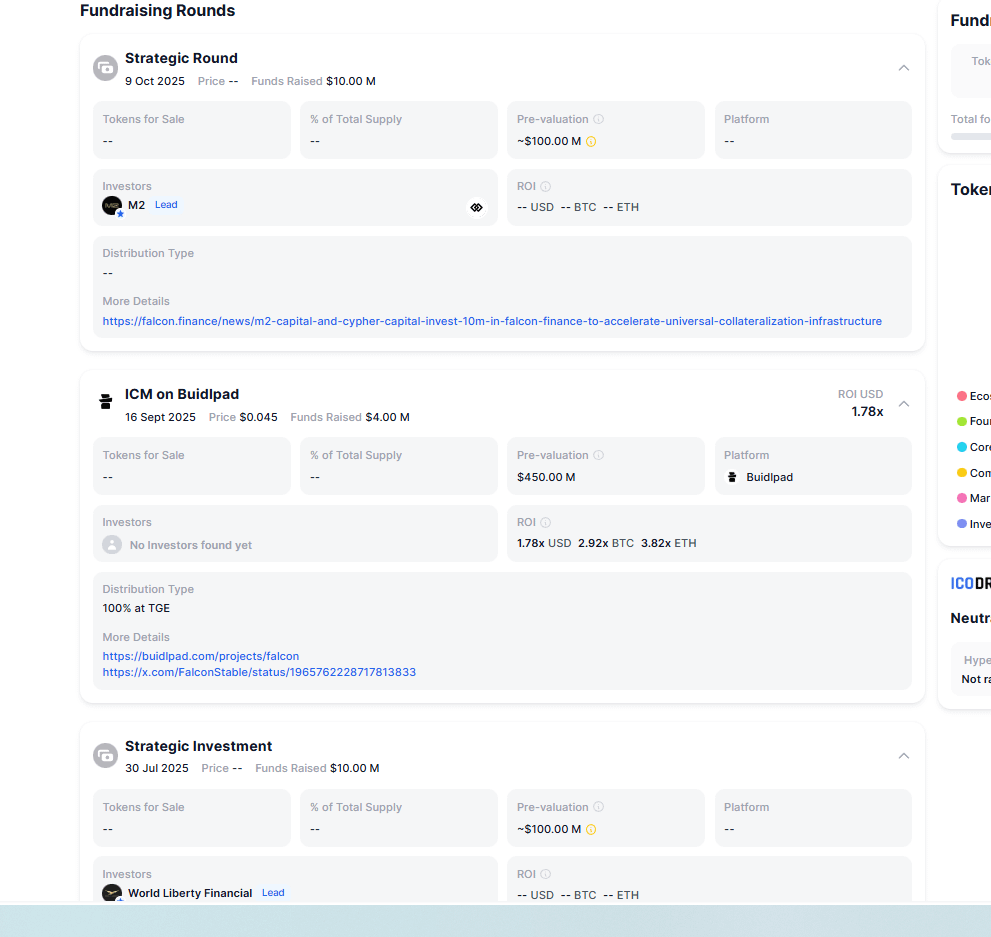Click the ROI info icon in ICM on Buidlpad

click(x=546, y=522)
